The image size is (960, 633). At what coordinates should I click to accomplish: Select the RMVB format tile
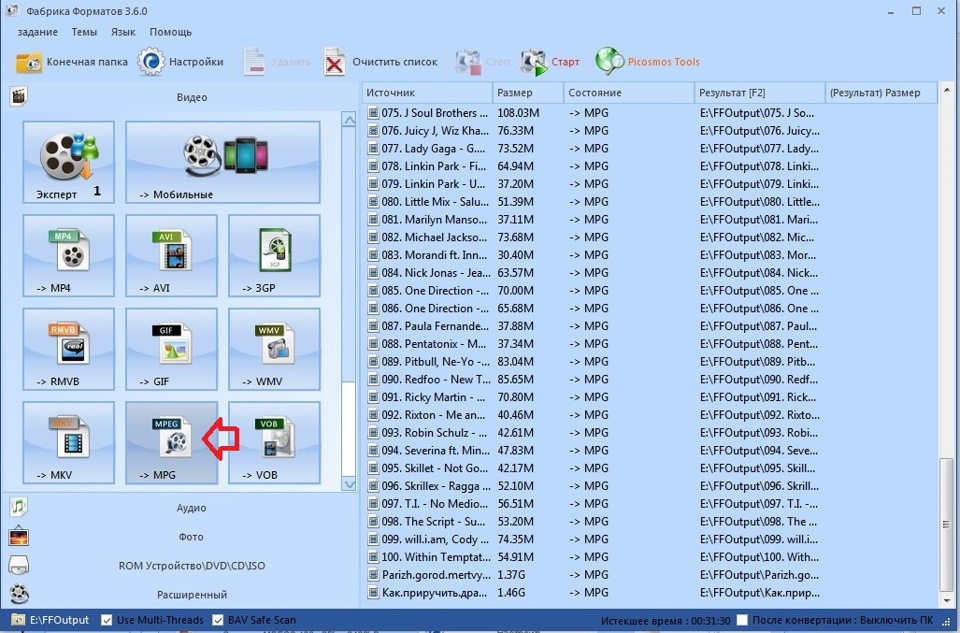click(69, 349)
